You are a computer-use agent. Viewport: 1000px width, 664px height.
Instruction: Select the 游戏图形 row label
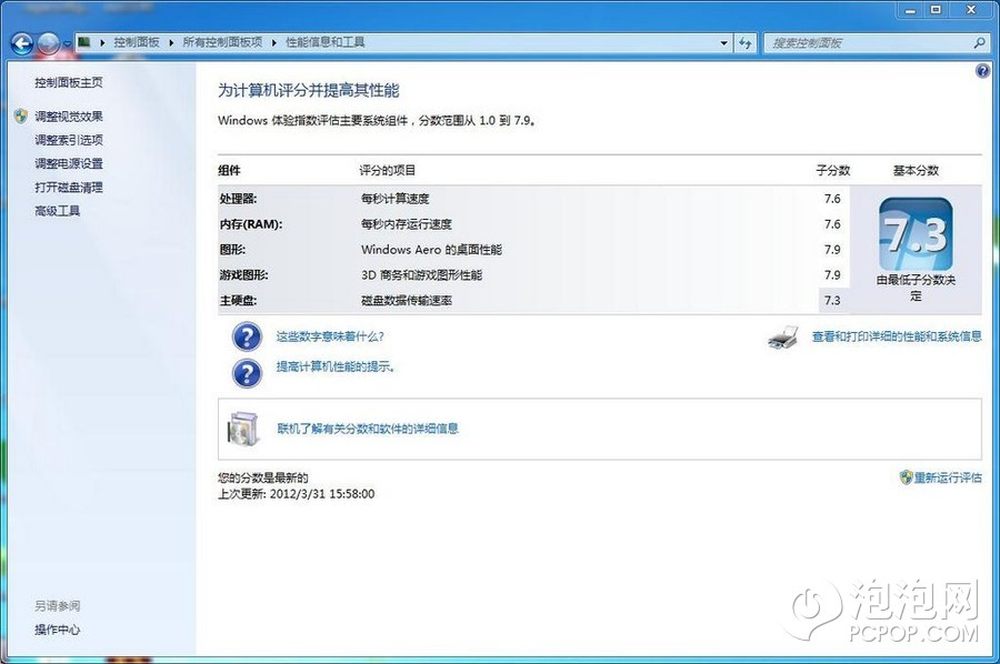(244, 275)
